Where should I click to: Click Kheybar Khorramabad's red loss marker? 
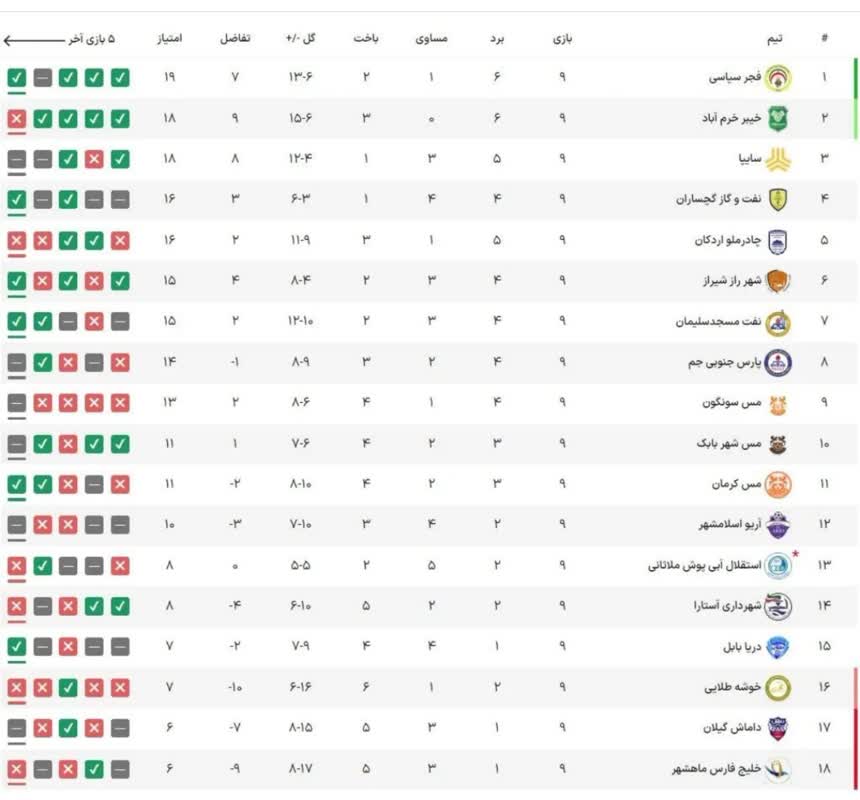[17, 118]
